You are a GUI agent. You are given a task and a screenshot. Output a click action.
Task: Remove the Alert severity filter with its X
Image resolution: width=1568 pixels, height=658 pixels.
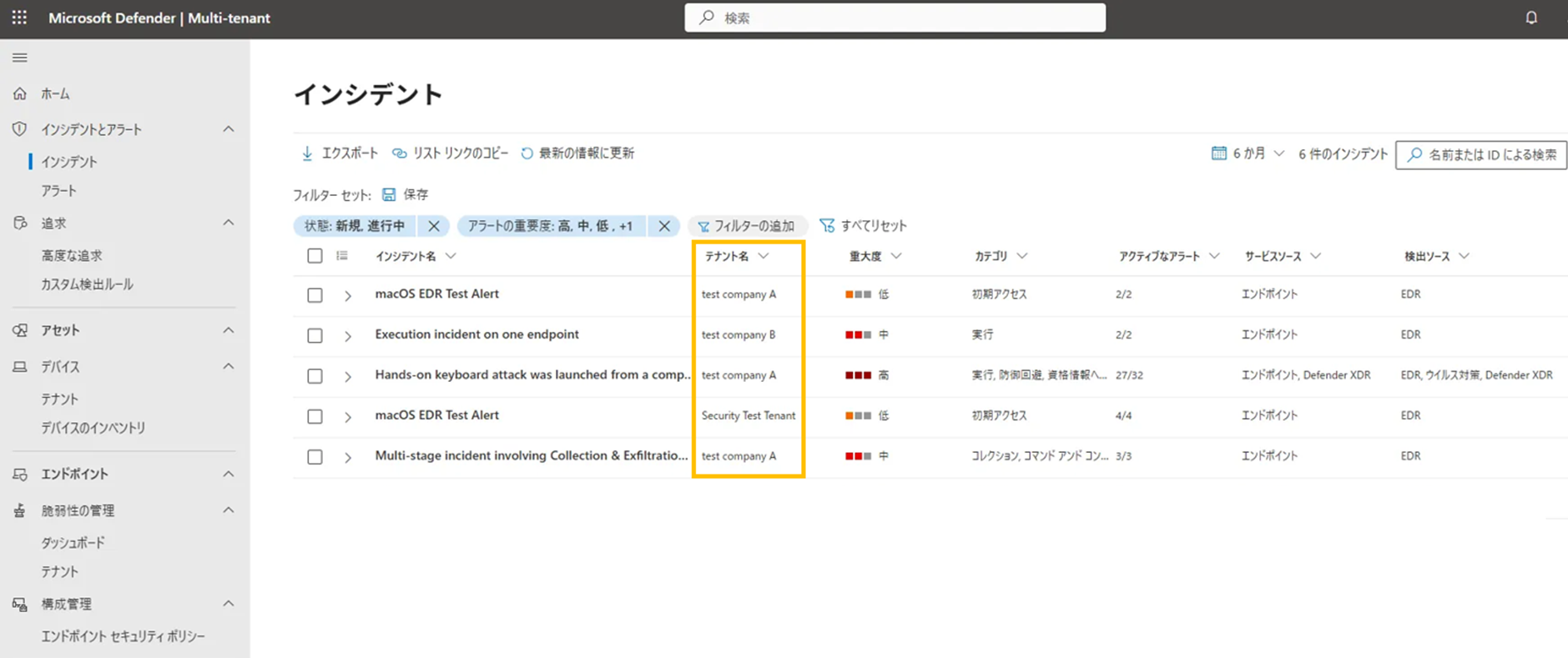tap(664, 226)
